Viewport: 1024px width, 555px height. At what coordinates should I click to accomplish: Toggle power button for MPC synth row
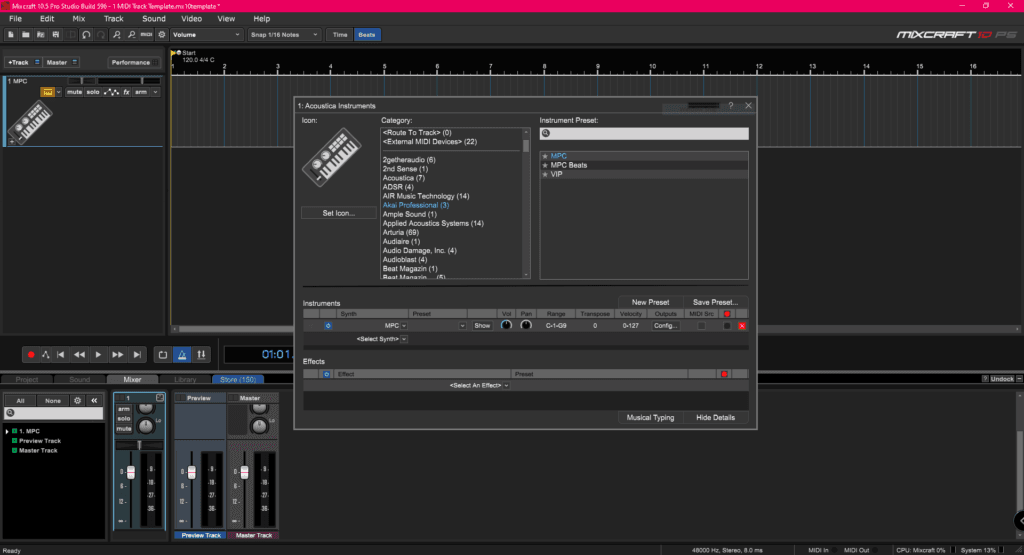pos(328,326)
